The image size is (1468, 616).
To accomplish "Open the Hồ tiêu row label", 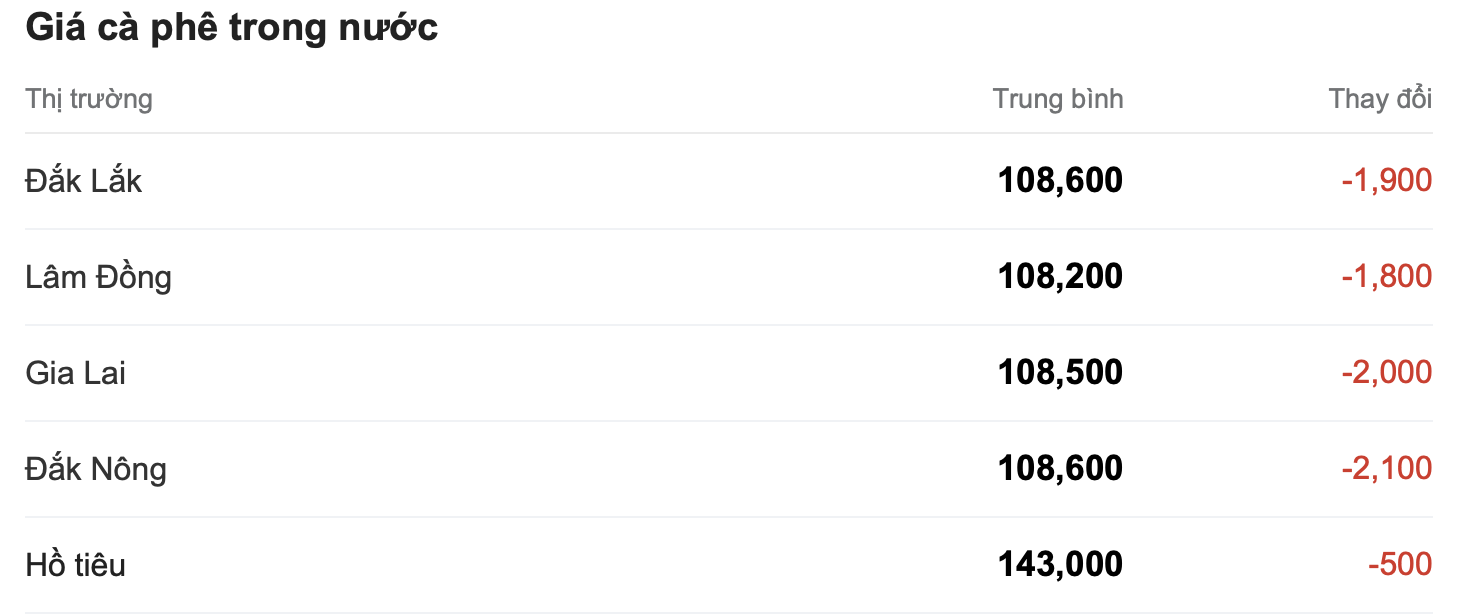I will click(76, 565).
